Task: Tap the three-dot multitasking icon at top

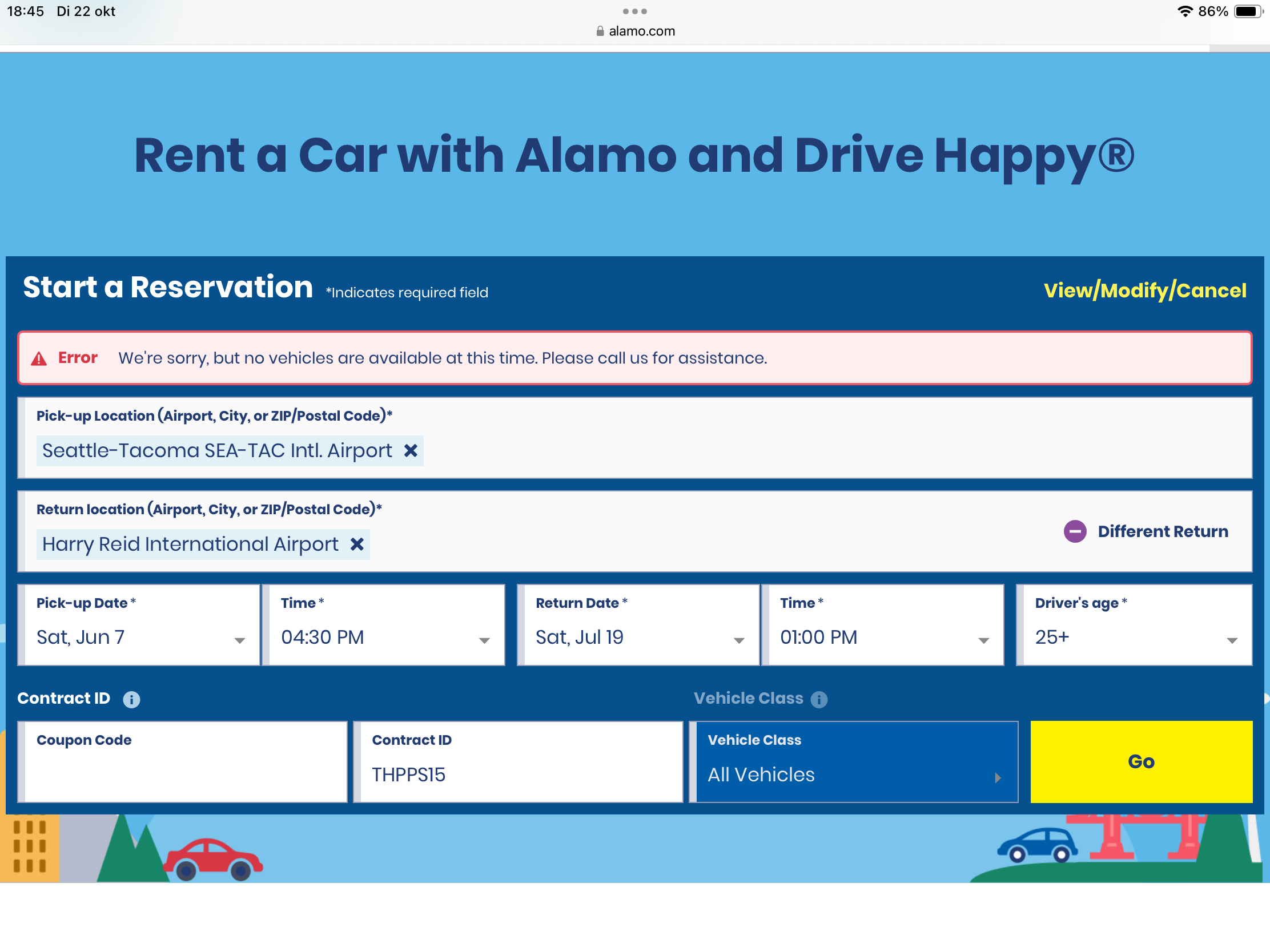Action: pos(634,11)
